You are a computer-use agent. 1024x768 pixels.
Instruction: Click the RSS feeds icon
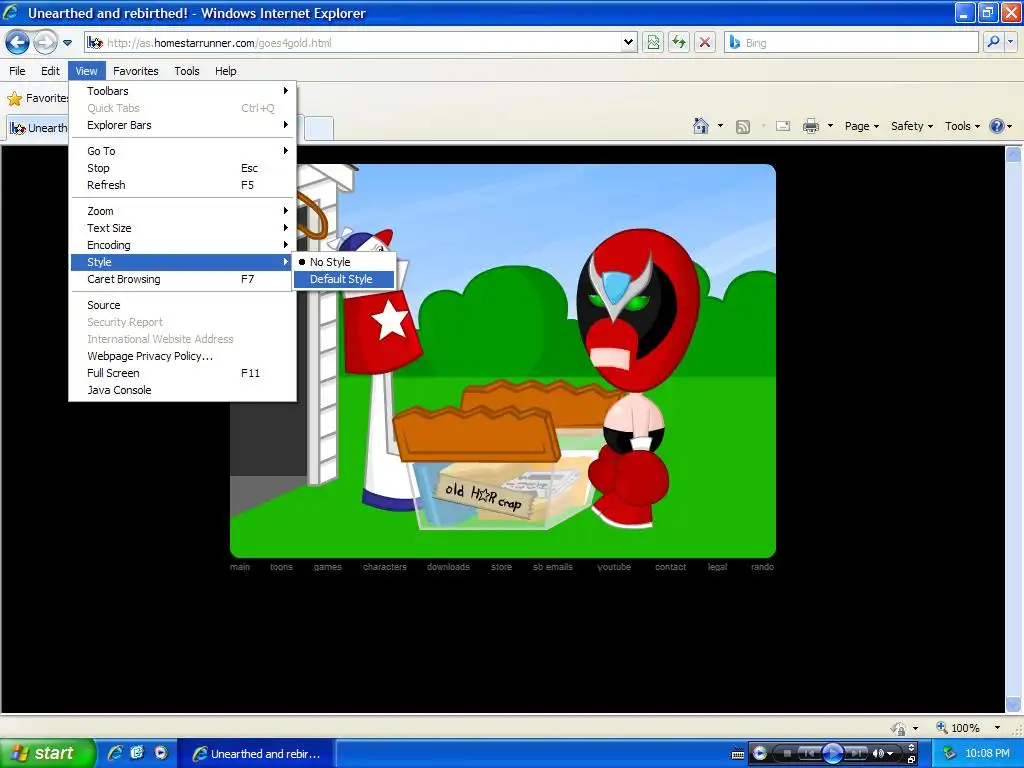click(x=743, y=127)
